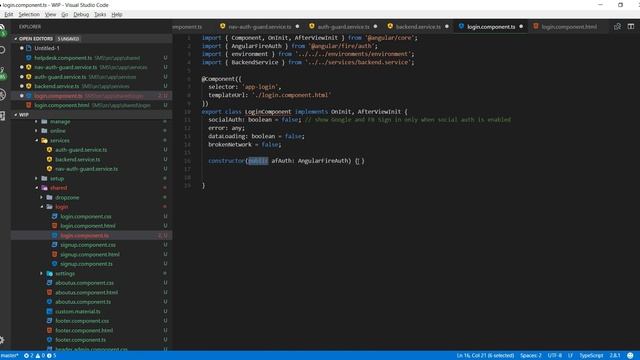The width and height of the screenshot is (640, 360).
Task: Open the Edit menu
Action: 9,14
